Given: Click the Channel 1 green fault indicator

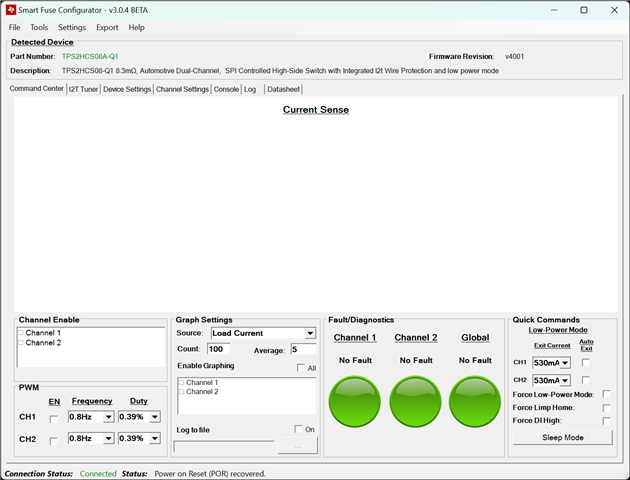Looking at the screenshot, I should (x=355, y=401).
